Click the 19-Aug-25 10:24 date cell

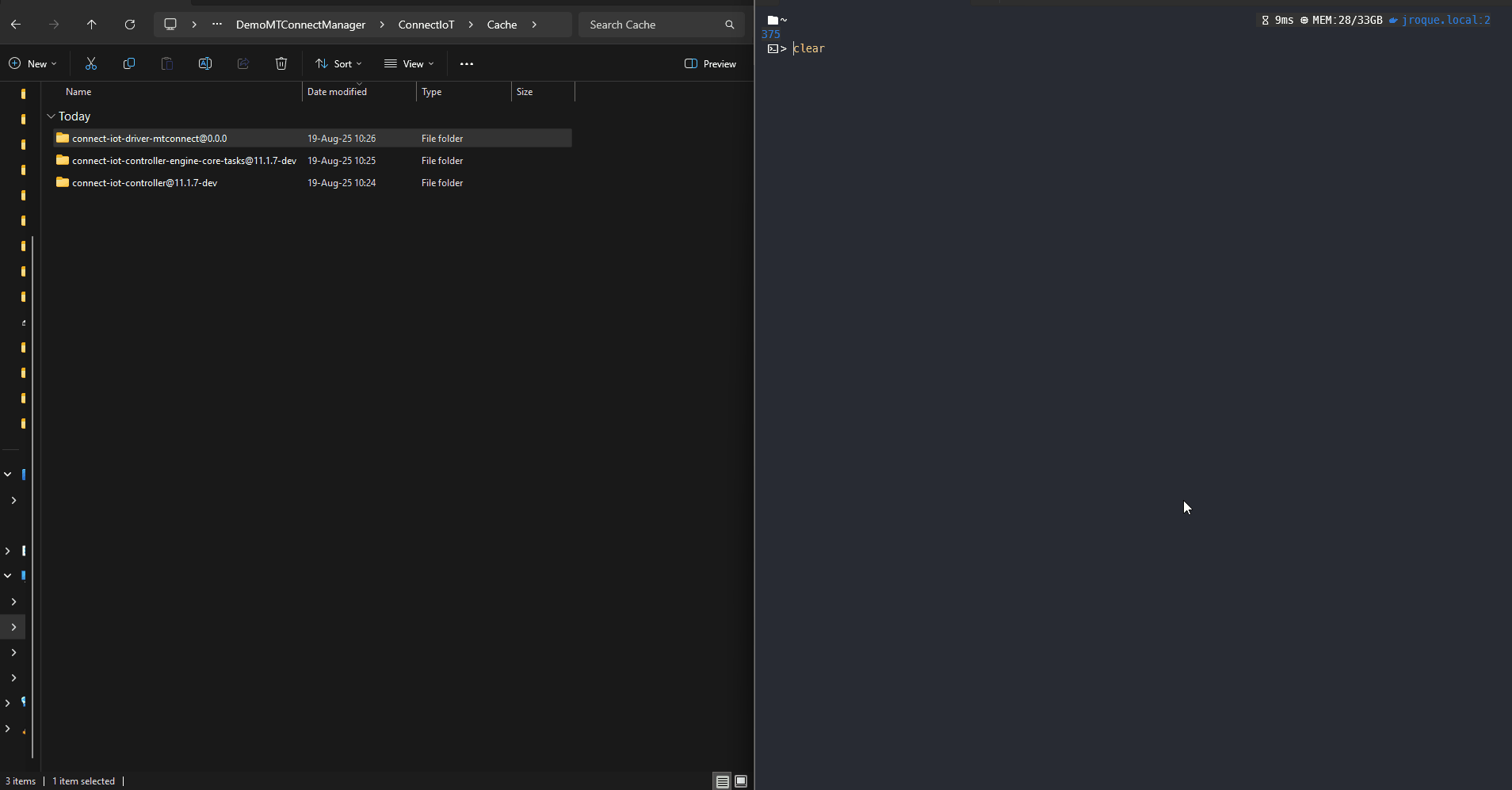point(342,182)
